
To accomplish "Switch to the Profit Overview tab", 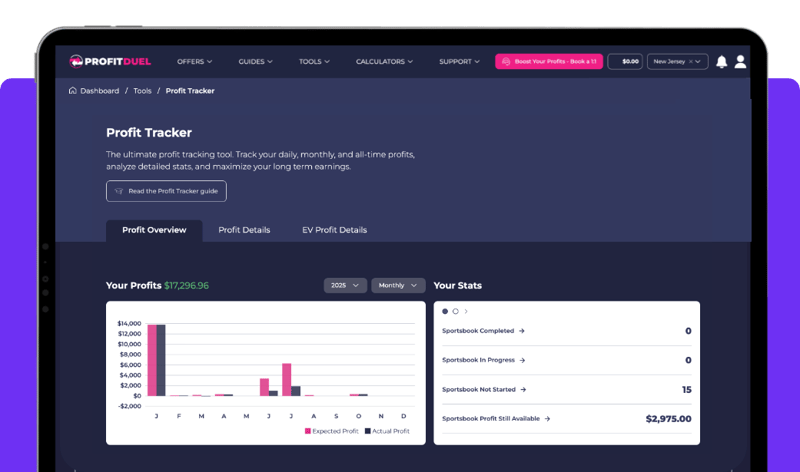I will (154, 230).
